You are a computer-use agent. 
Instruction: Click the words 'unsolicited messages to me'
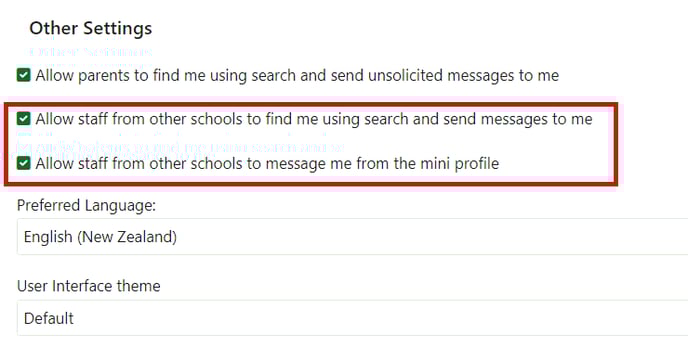point(463,76)
